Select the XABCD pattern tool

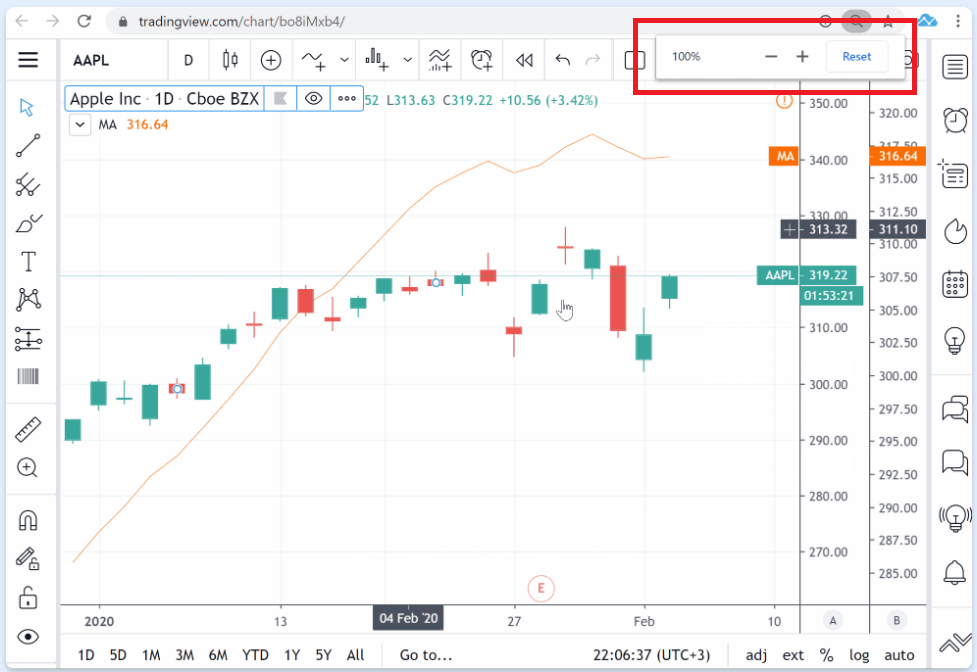pos(29,300)
